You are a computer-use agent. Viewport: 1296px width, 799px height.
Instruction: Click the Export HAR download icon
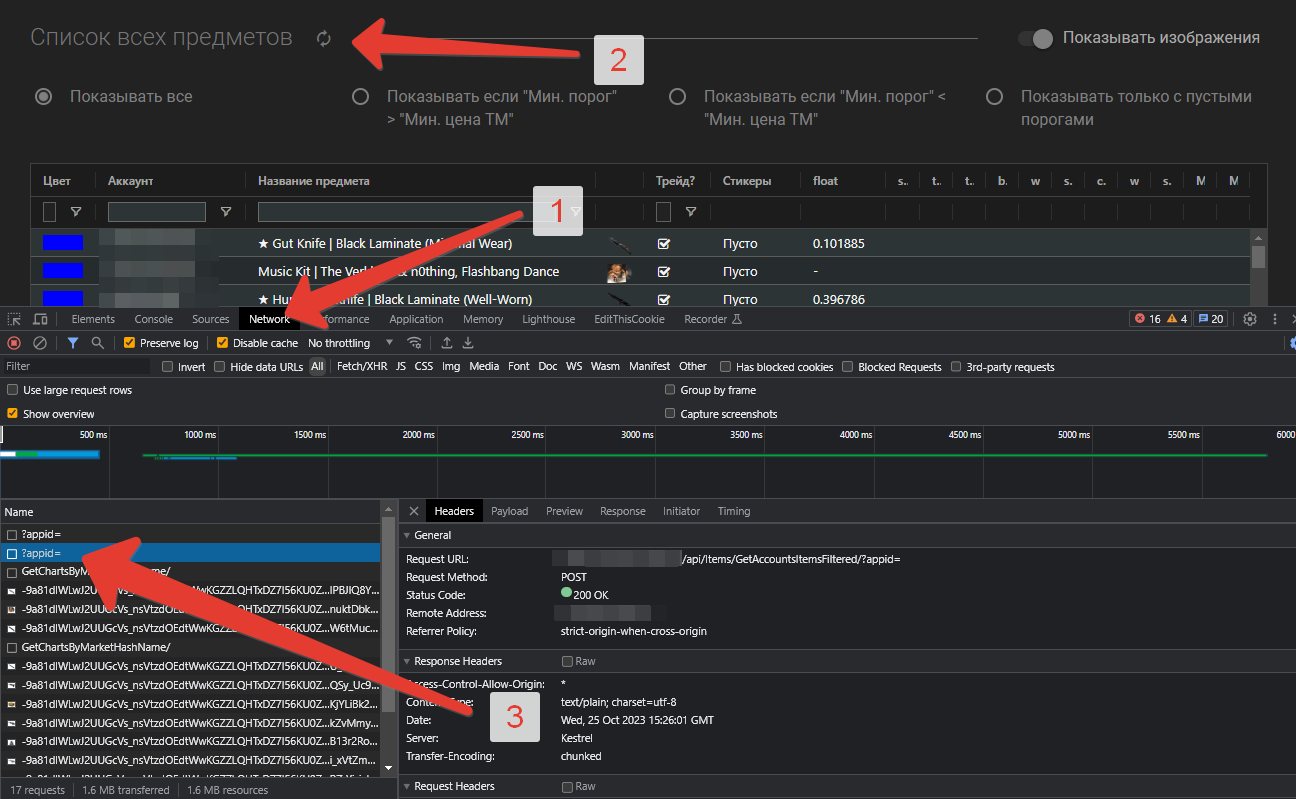(x=468, y=343)
